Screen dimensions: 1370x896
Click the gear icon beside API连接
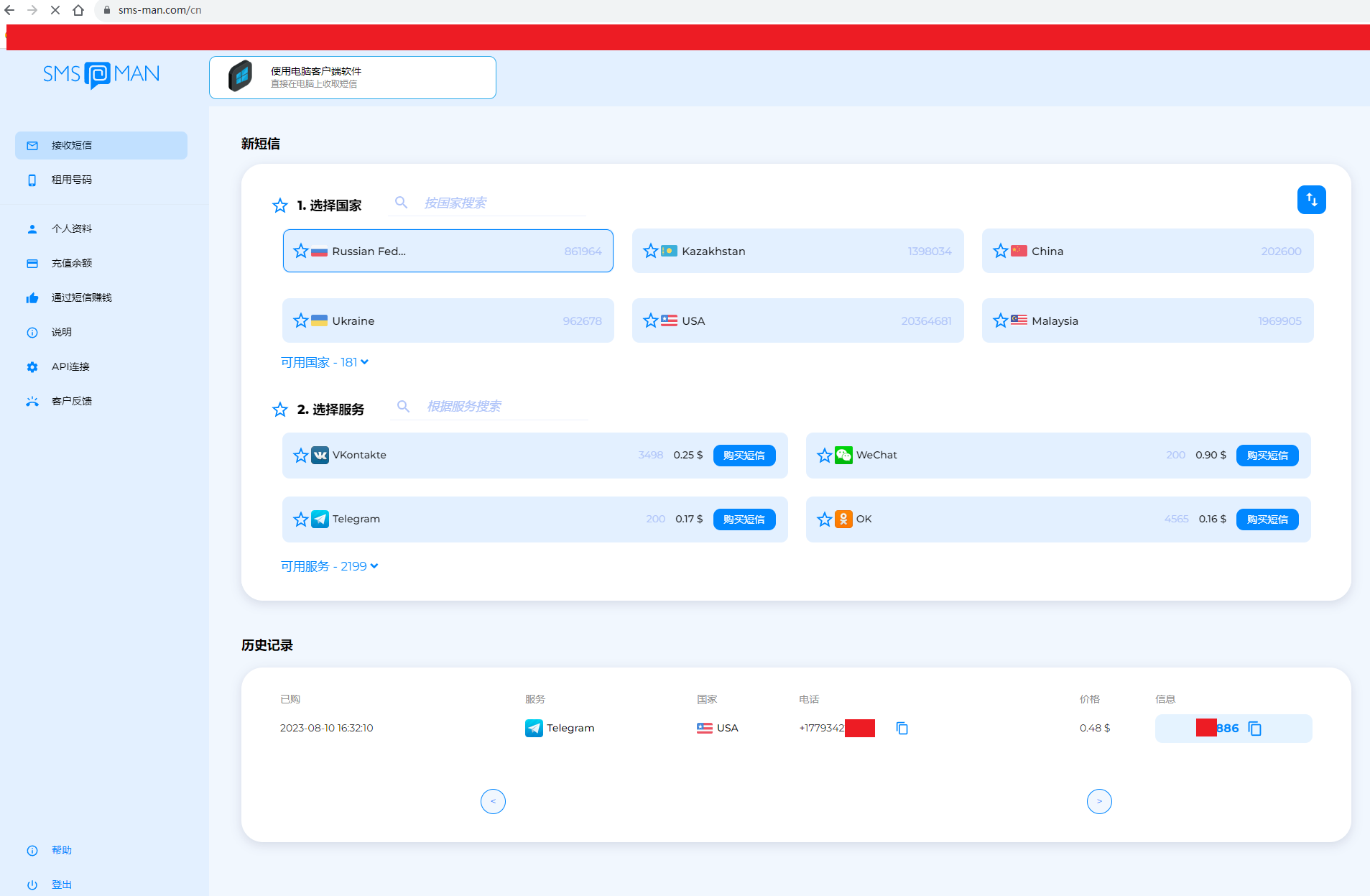click(32, 367)
